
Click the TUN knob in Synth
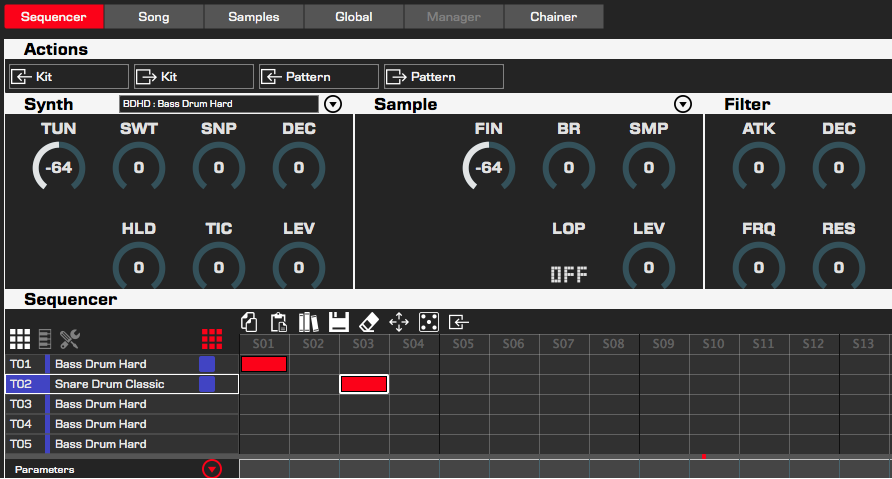(x=58, y=167)
